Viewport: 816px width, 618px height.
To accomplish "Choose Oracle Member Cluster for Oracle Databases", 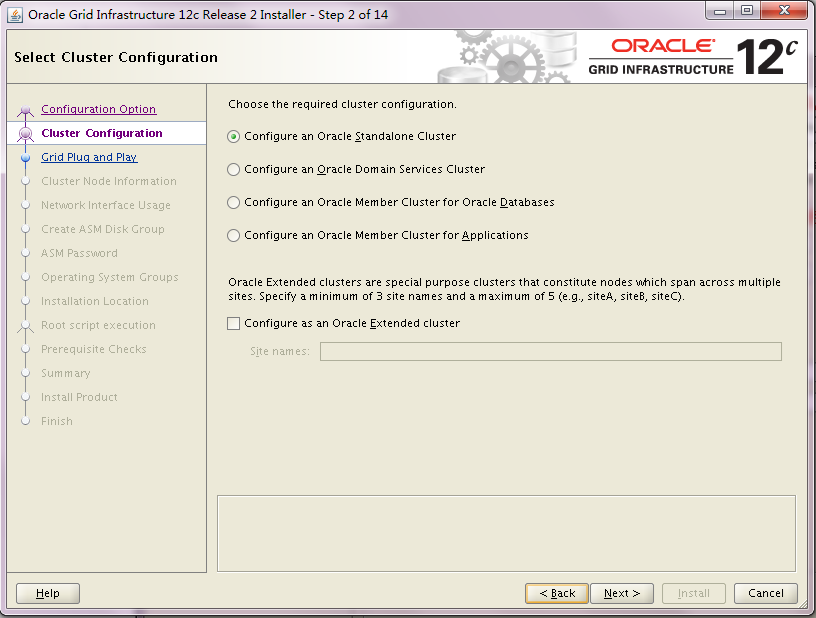I will tap(234, 203).
